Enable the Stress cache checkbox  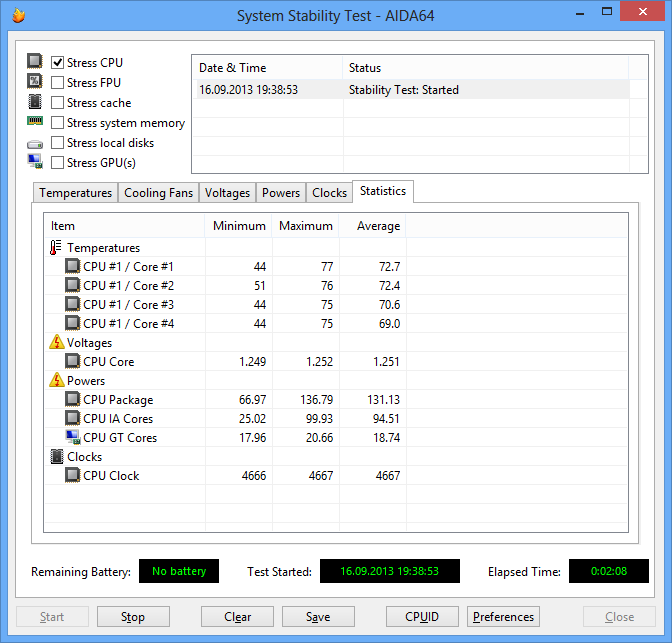(x=57, y=102)
